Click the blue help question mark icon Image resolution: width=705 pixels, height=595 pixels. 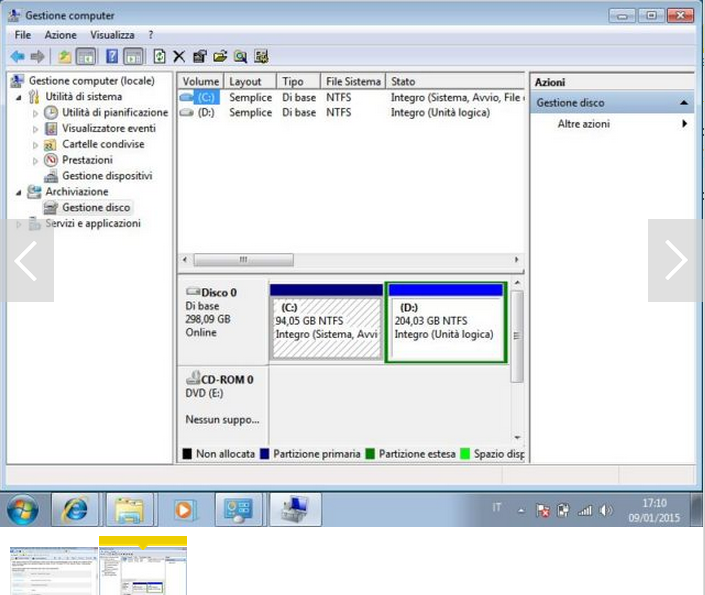[112, 57]
